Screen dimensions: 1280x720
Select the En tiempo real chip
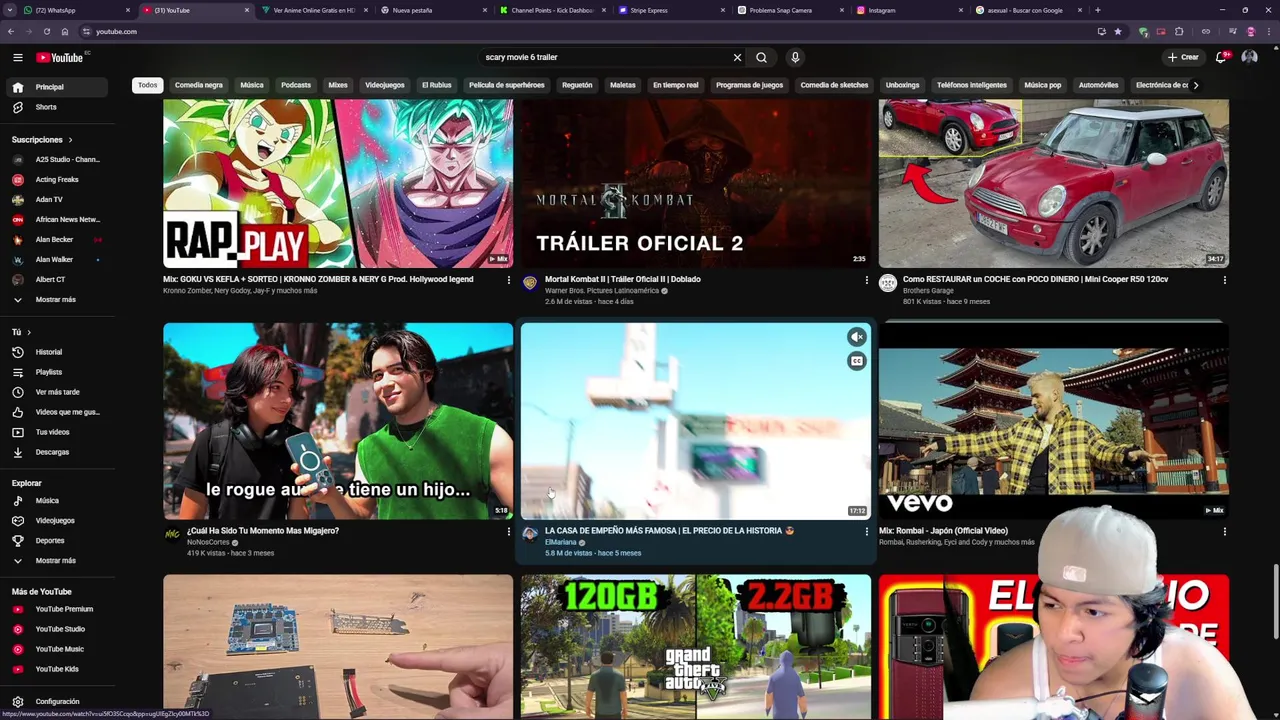[676, 85]
